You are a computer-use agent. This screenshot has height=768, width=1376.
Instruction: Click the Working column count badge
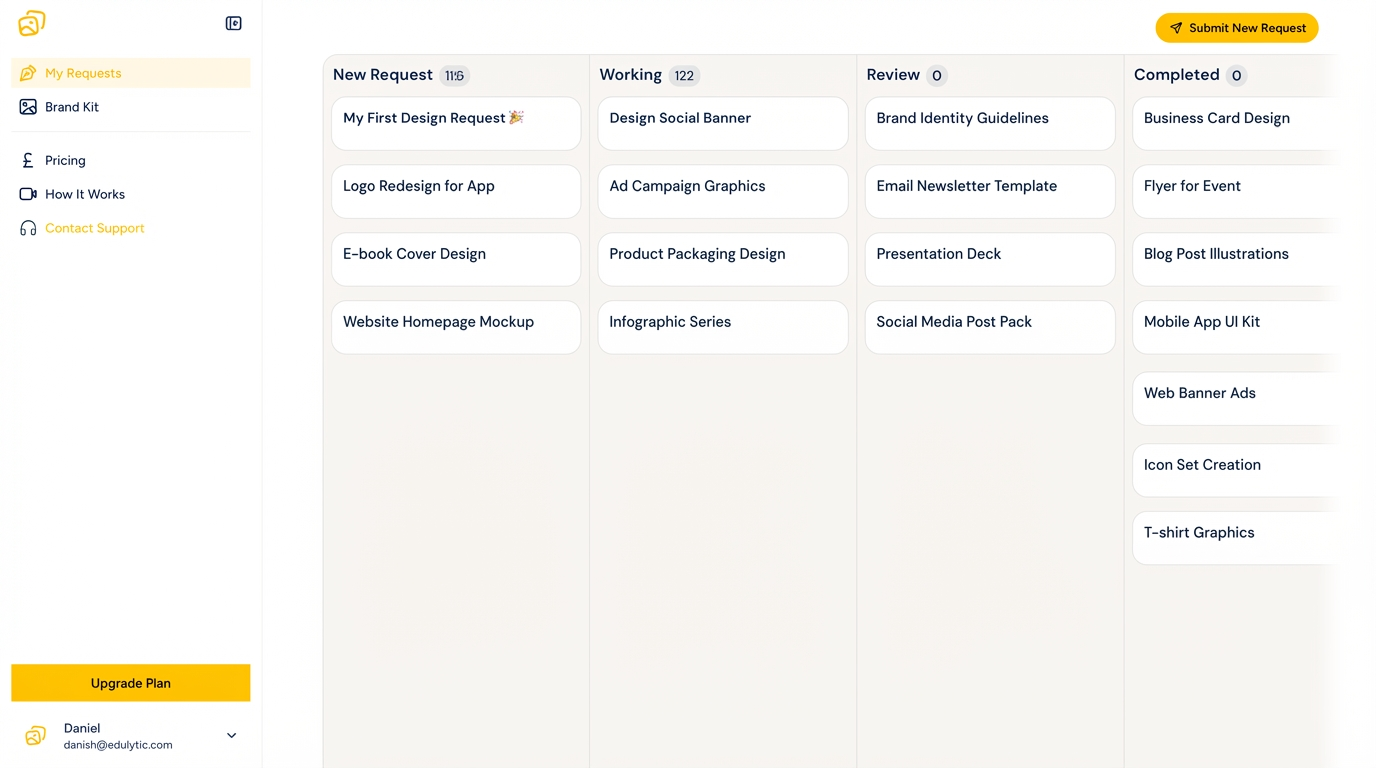(x=684, y=75)
